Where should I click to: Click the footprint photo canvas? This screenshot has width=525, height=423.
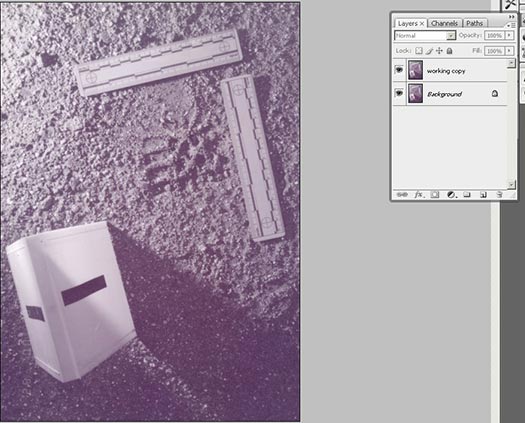pyautogui.click(x=150, y=212)
